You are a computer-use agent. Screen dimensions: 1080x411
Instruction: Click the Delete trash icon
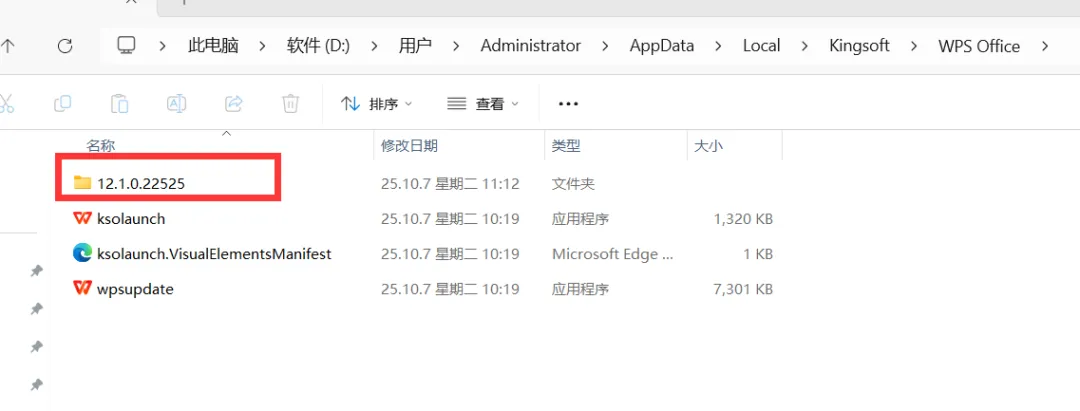tap(290, 104)
